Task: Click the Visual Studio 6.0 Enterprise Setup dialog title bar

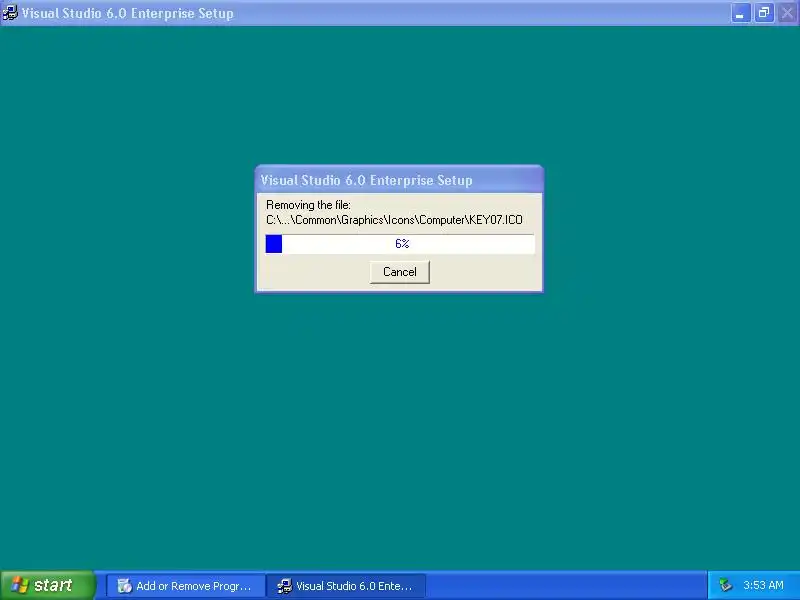Action: (x=399, y=180)
